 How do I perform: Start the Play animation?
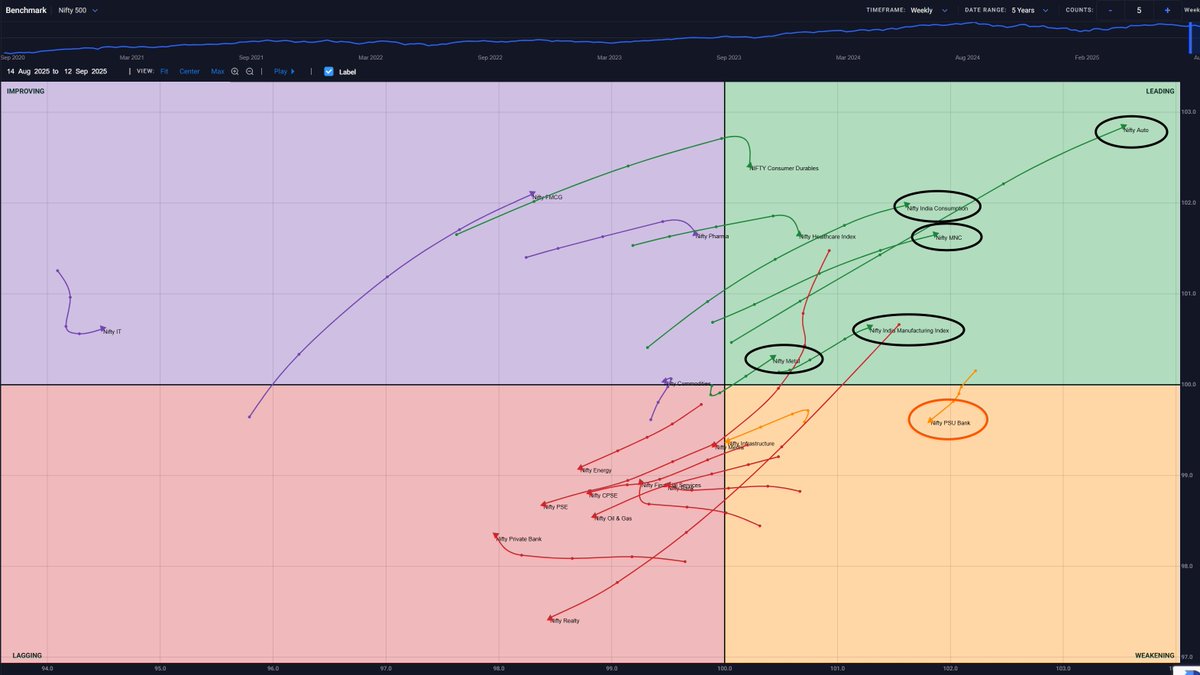(285, 72)
